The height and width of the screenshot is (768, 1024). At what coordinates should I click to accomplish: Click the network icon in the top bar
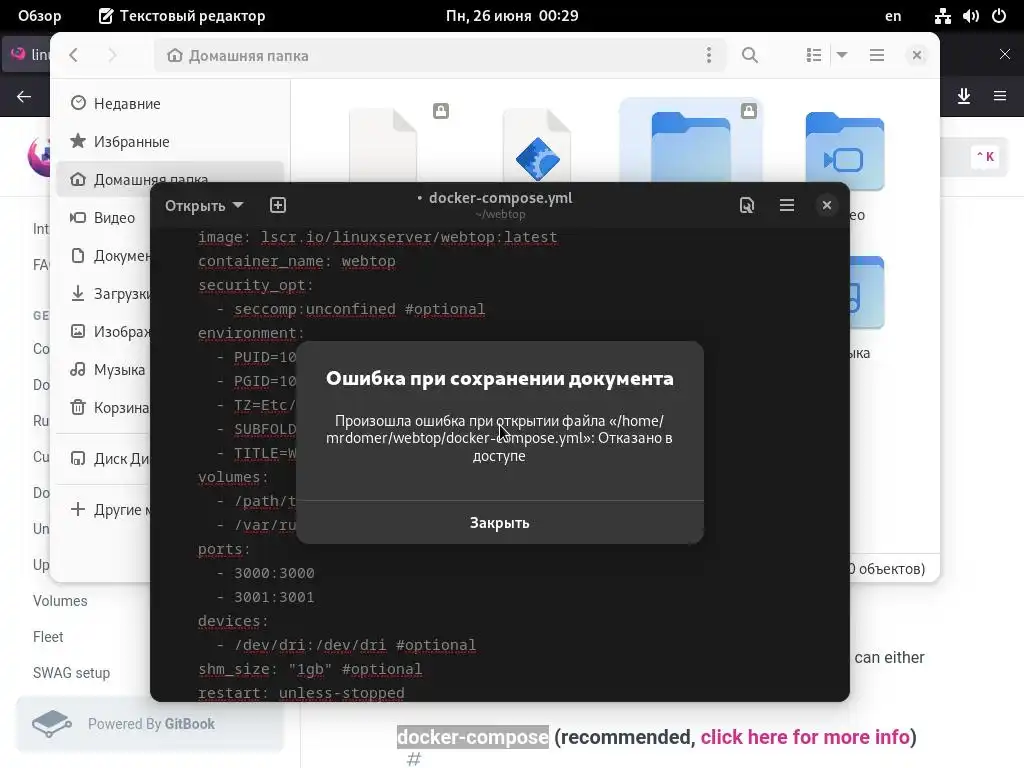tap(943, 16)
